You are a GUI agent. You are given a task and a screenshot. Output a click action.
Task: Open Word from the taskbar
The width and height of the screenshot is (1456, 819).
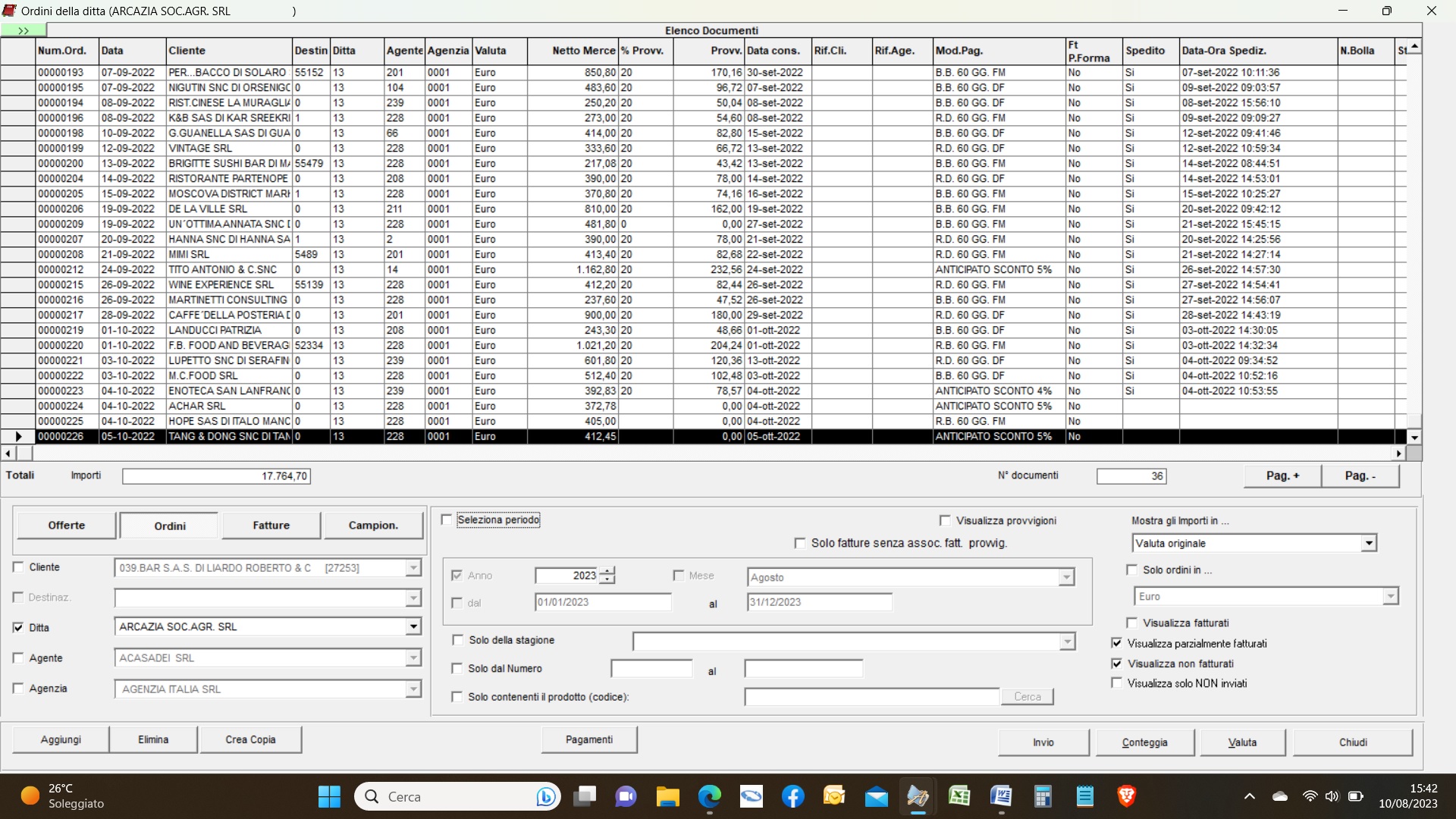click(1001, 796)
